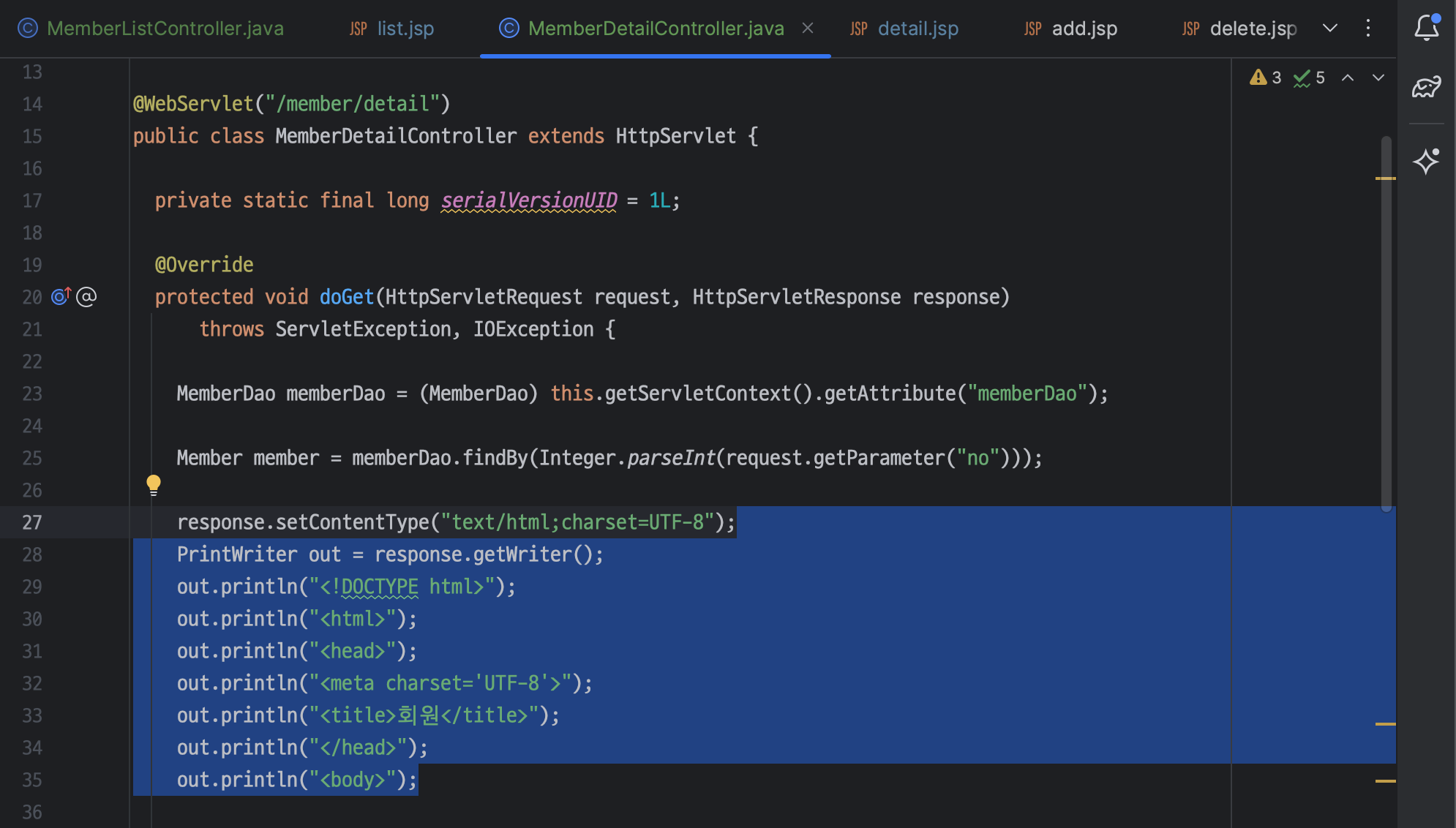1456x828 pixels.
Task: Open the detail.jsp editor tab
Action: [917, 28]
